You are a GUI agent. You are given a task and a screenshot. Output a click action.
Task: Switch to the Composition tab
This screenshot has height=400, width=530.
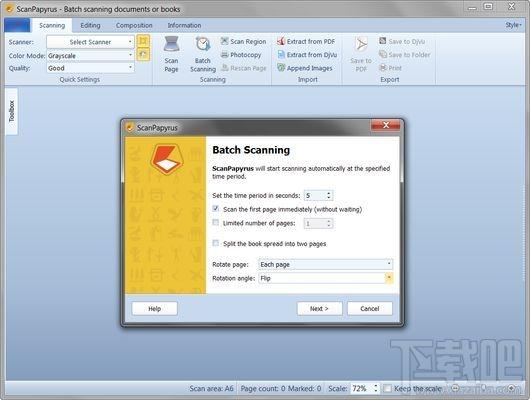(134, 25)
